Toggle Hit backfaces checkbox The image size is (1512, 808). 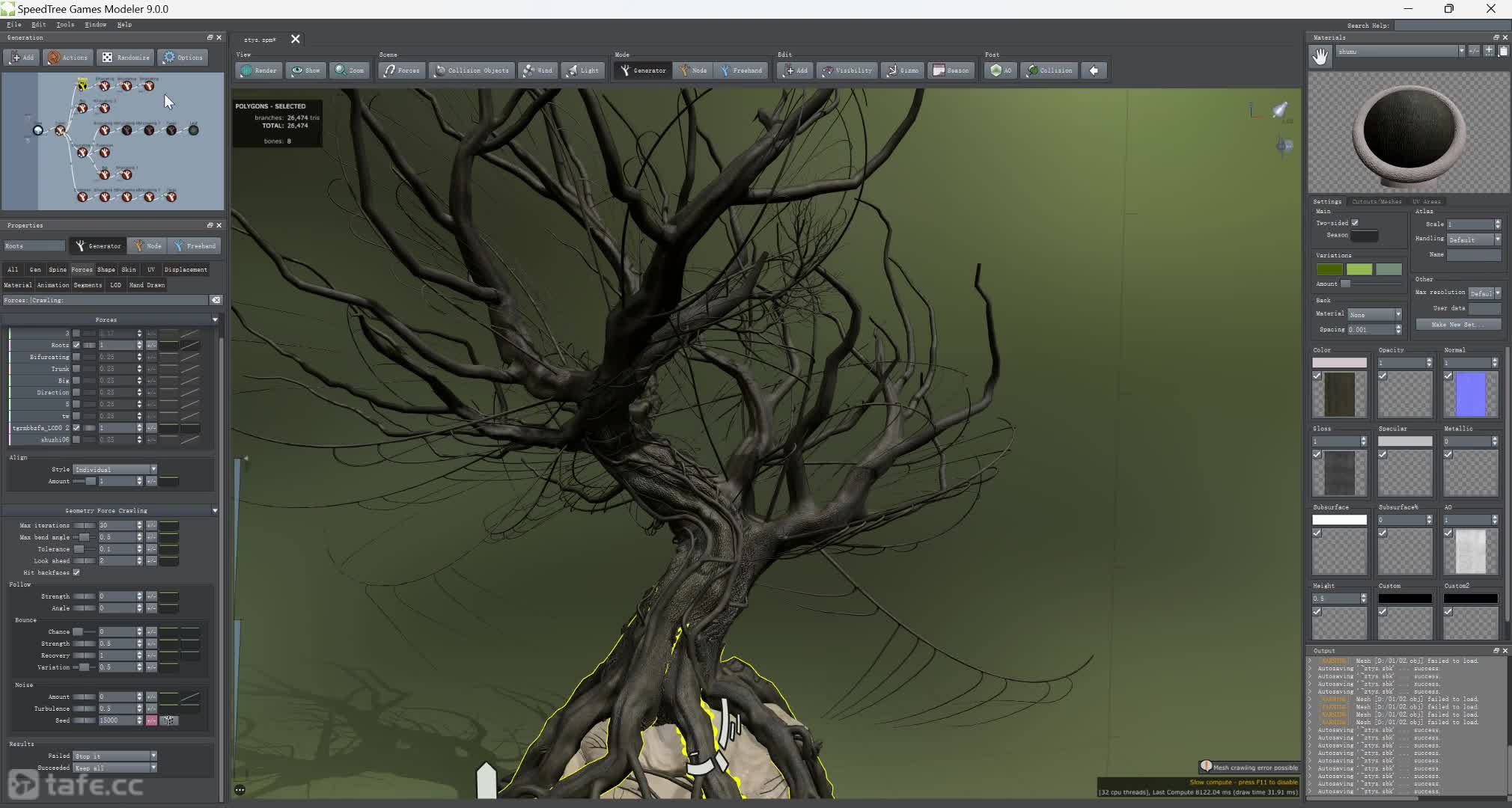point(76,572)
